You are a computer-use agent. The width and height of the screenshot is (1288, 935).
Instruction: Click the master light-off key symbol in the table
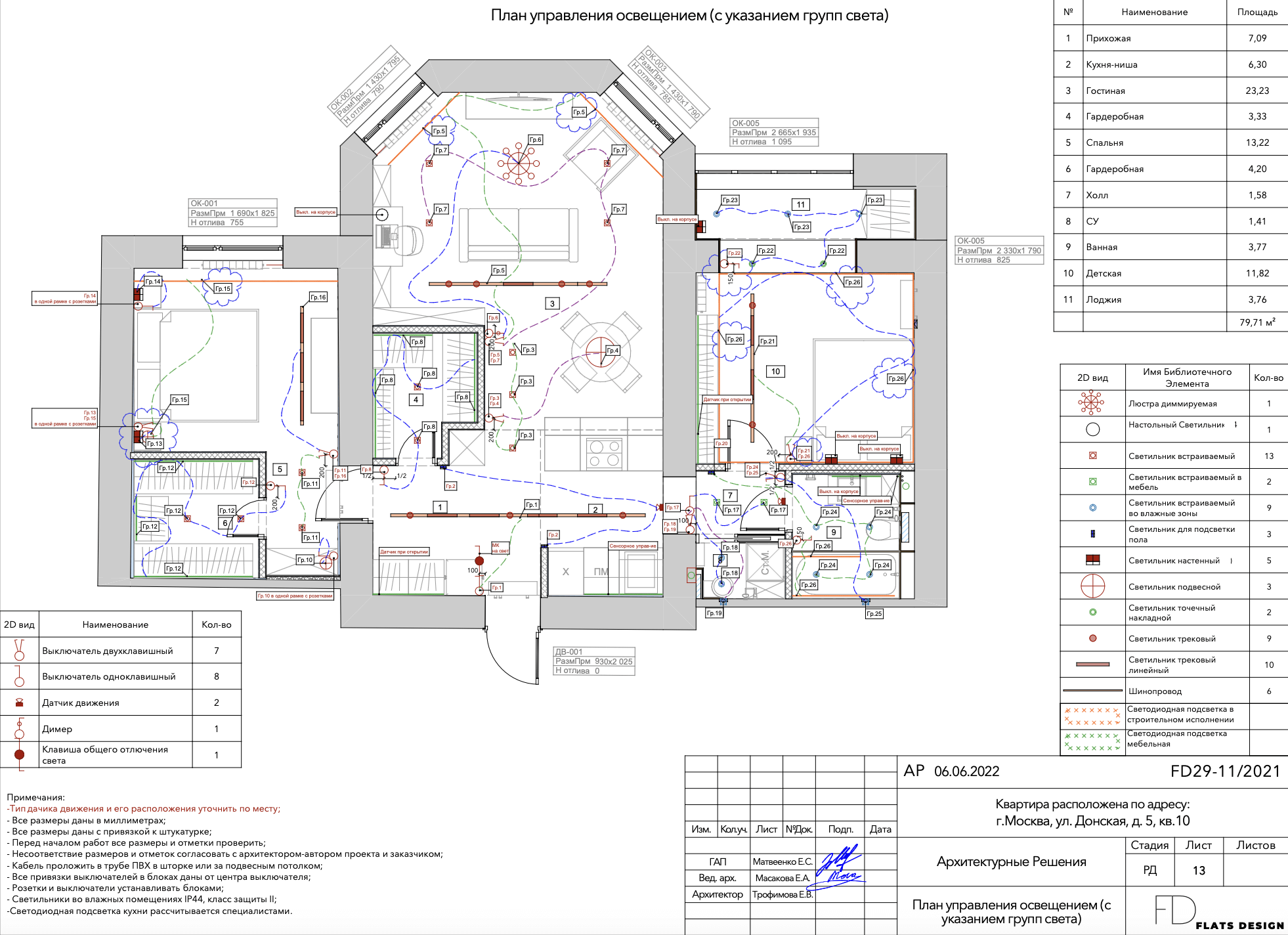click(19, 754)
